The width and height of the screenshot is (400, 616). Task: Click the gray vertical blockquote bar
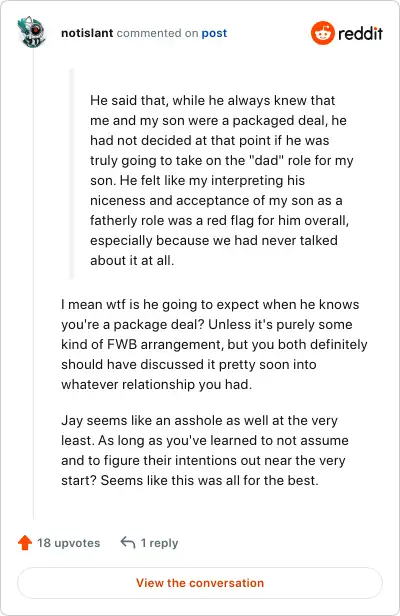coord(72,174)
